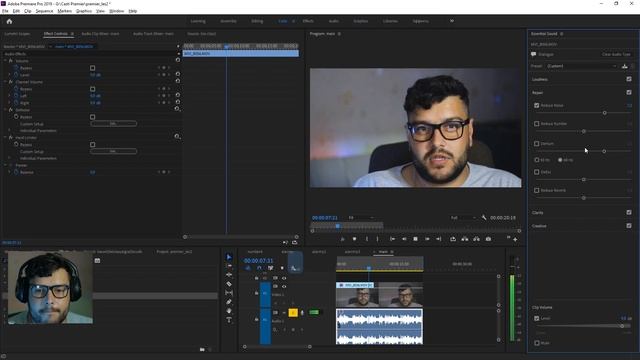The image size is (640, 360).
Task: Switch to Lumetri Scopes tab
Action: [17, 34]
